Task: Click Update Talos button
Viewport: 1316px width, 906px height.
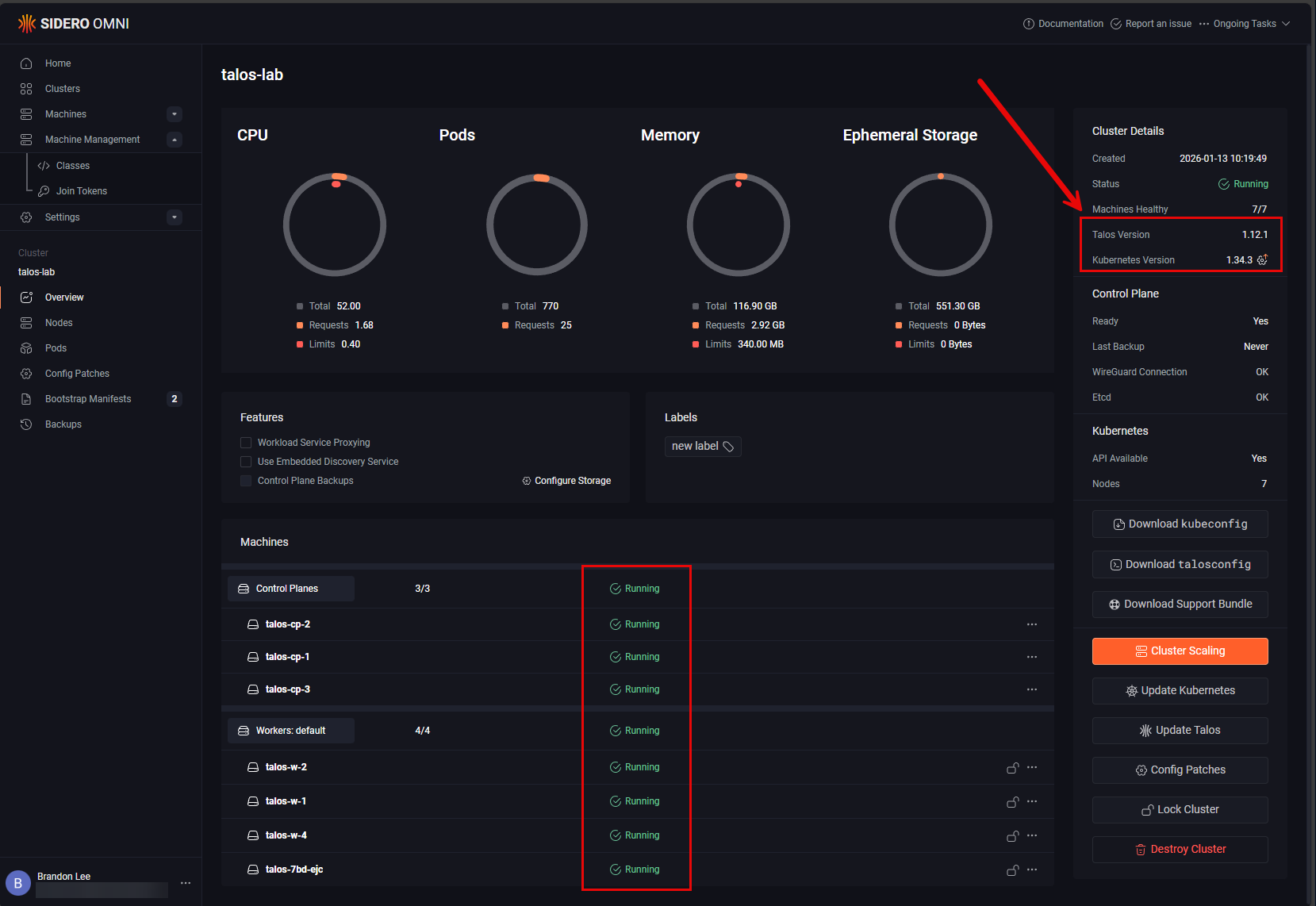Action: 1180,731
